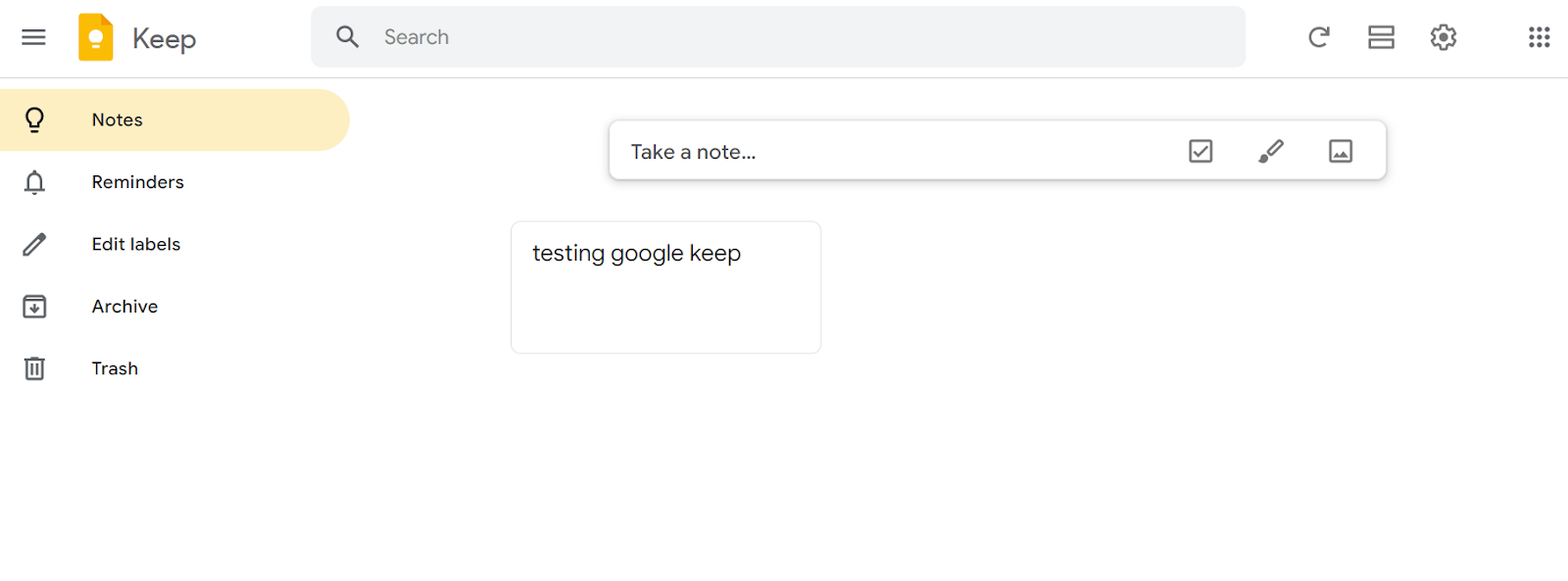The height and width of the screenshot is (581, 1568).
Task: Click the magnifying glass search icon
Action: (x=347, y=37)
